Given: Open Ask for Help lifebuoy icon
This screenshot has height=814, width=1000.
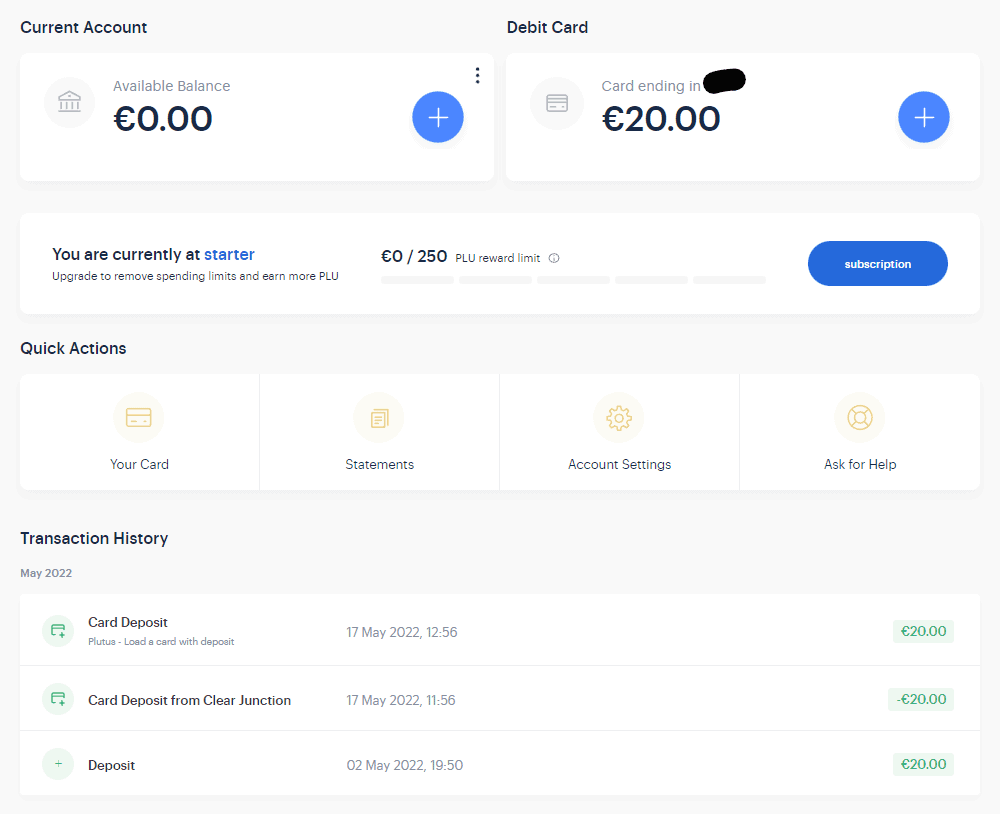Looking at the screenshot, I should coord(860,418).
